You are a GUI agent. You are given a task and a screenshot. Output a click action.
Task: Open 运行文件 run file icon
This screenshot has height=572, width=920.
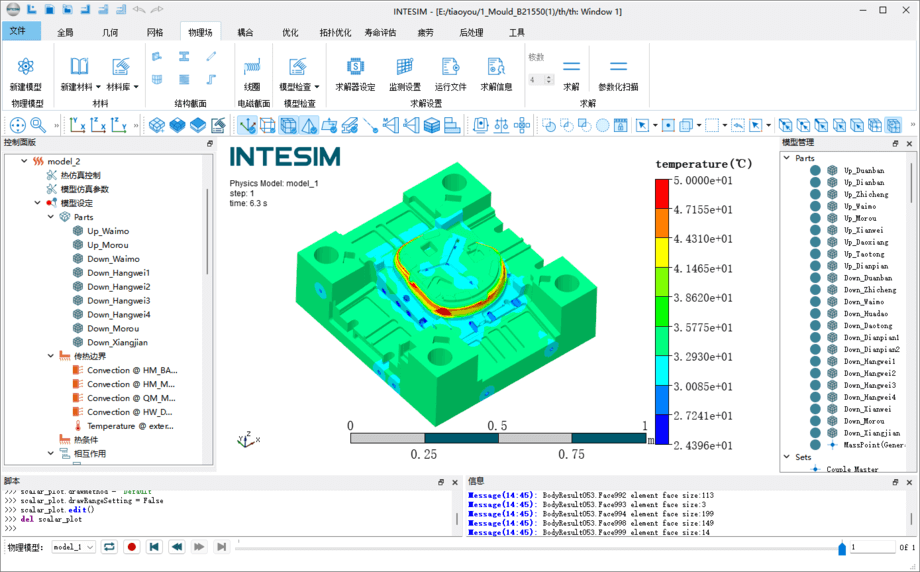[x=450, y=67]
